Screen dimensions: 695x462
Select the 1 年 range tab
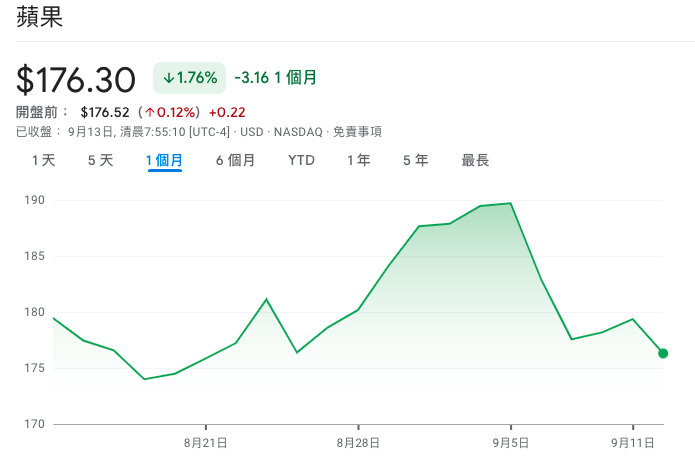[x=359, y=160]
